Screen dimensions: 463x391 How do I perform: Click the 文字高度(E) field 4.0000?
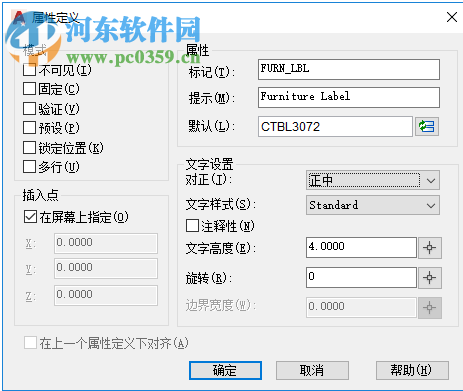361,247
